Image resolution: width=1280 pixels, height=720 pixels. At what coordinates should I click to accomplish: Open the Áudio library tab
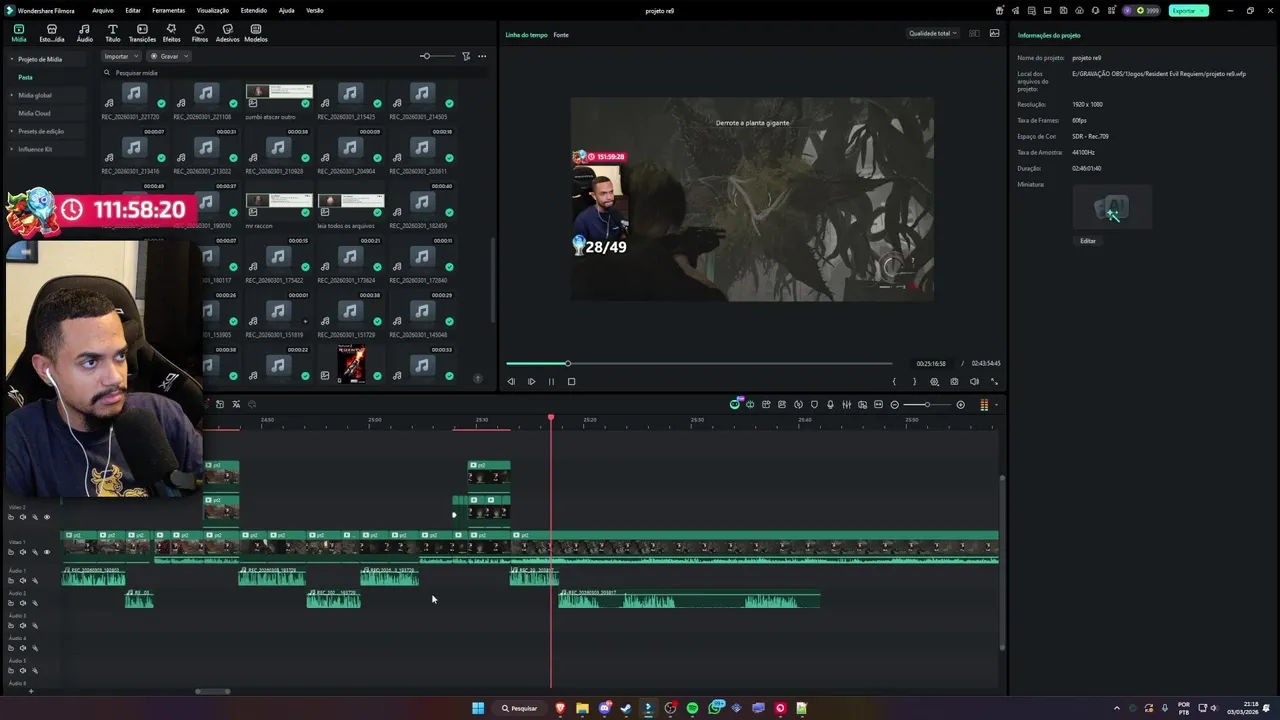(x=84, y=33)
